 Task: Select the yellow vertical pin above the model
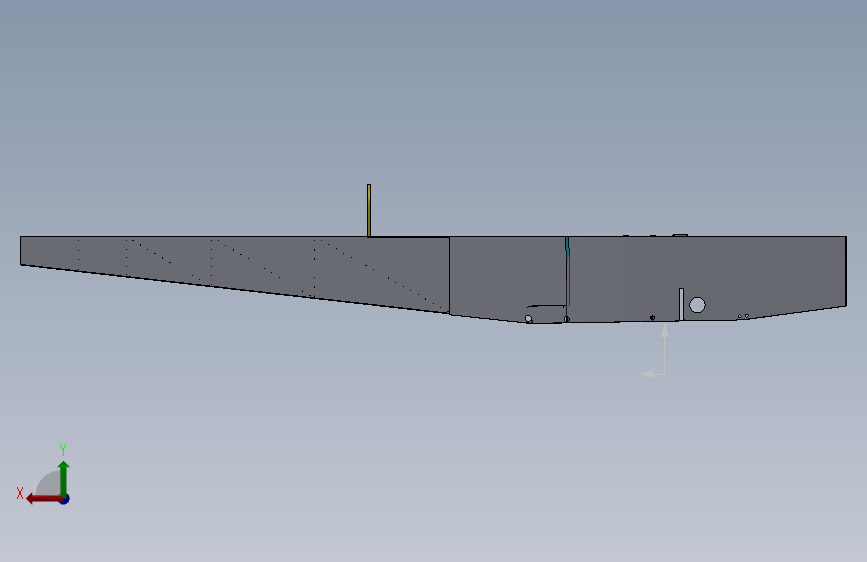tap(369, 210)
